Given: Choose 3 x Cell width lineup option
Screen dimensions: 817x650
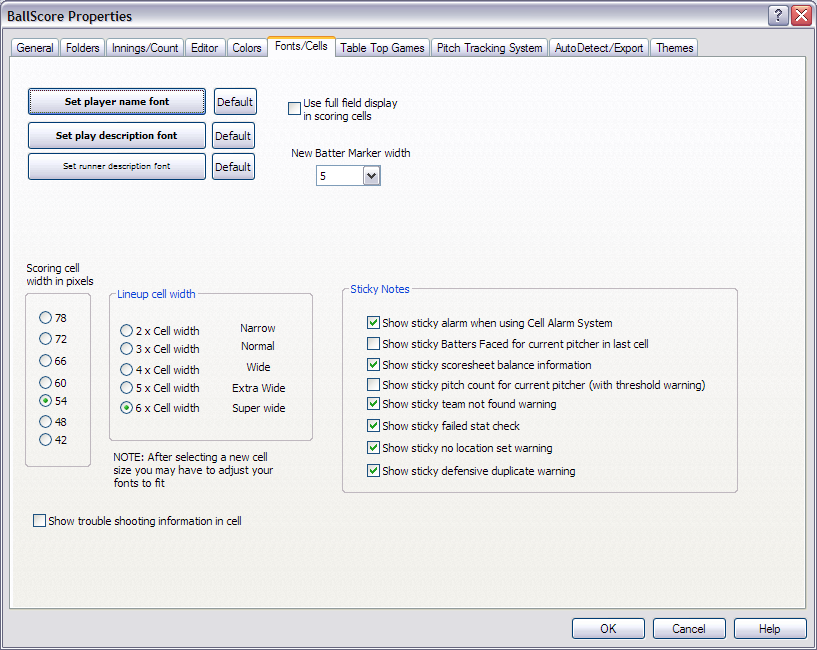Looking at the screenshot, I should point(126,348).
